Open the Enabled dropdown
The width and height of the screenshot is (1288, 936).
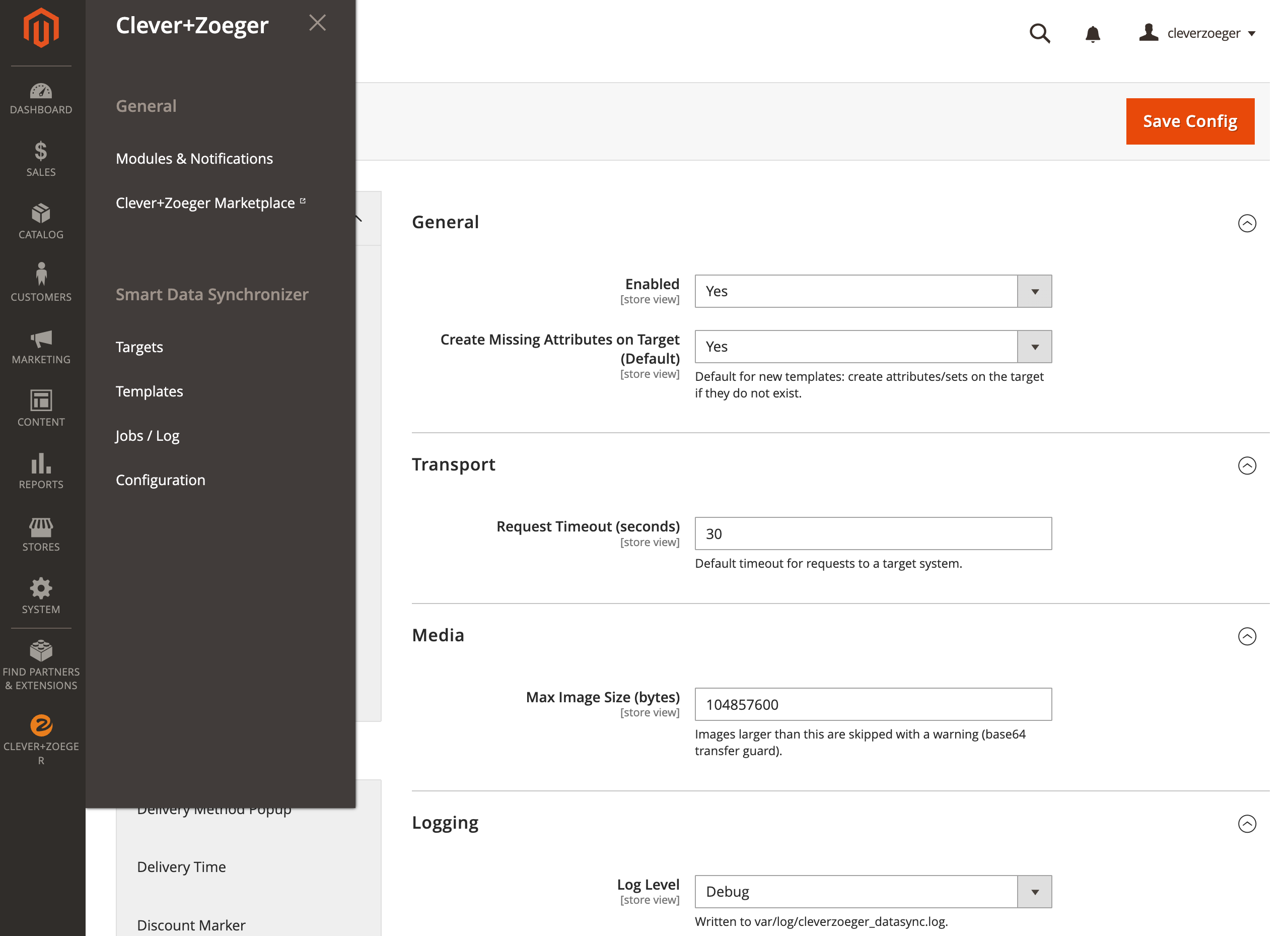pos(873,291)
